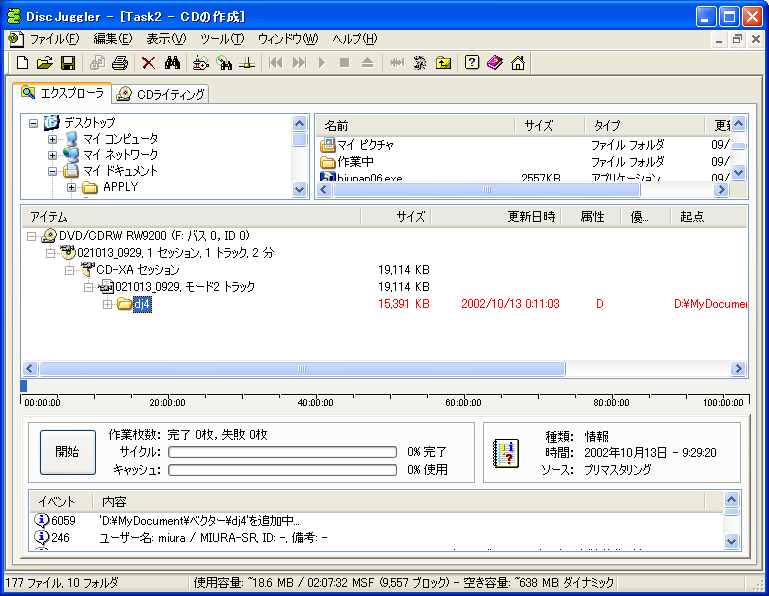Collapse the マイ ドキュメント tree node
769x596 pixels.
point(52,171)
